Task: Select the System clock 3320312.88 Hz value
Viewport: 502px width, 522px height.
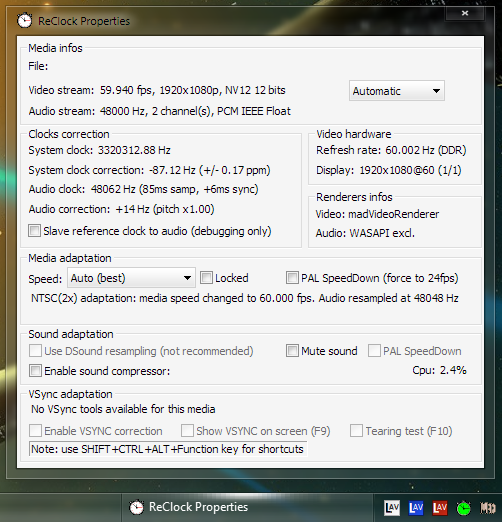Action: pyautogui.click(x=134, y=150)
